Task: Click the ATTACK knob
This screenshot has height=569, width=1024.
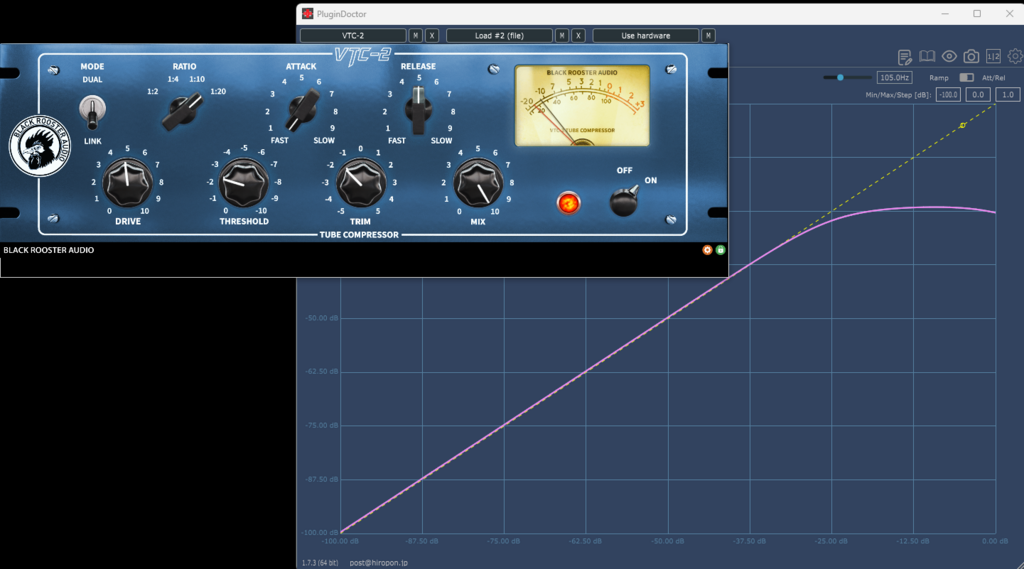Action: pos(302,109)
